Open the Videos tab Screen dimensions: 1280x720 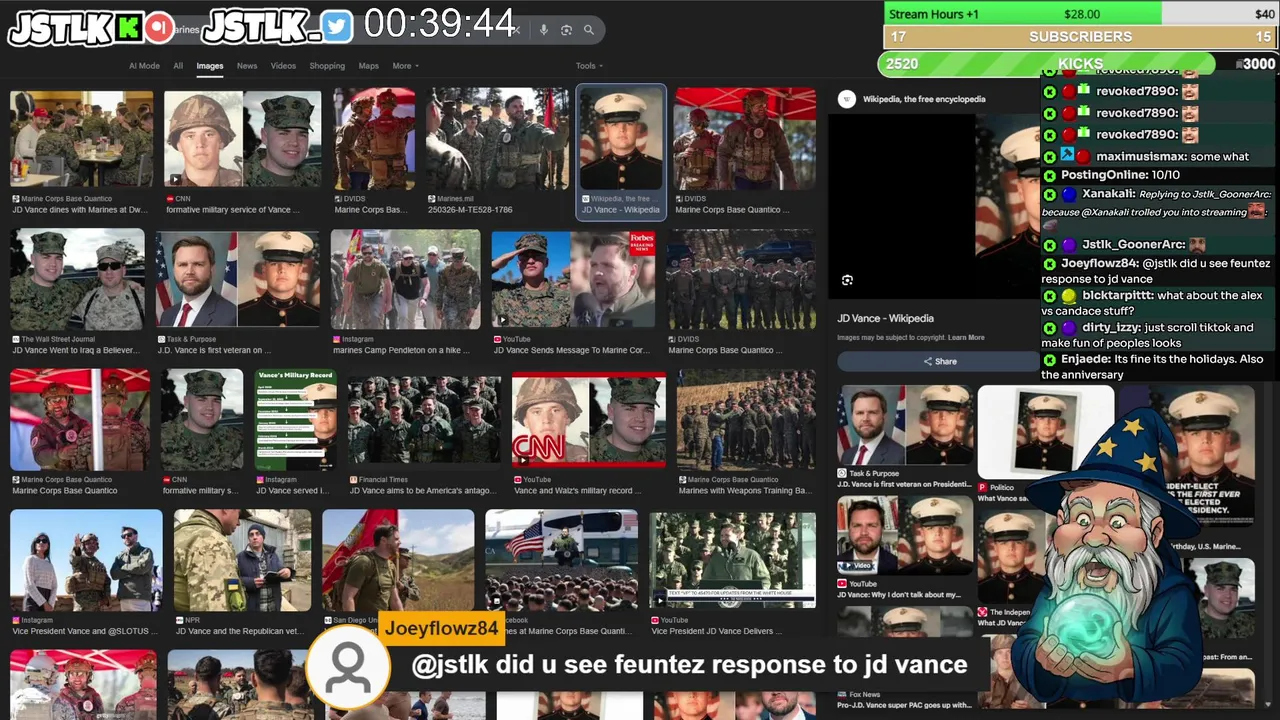pyautogui.click(x=283, y=66)
